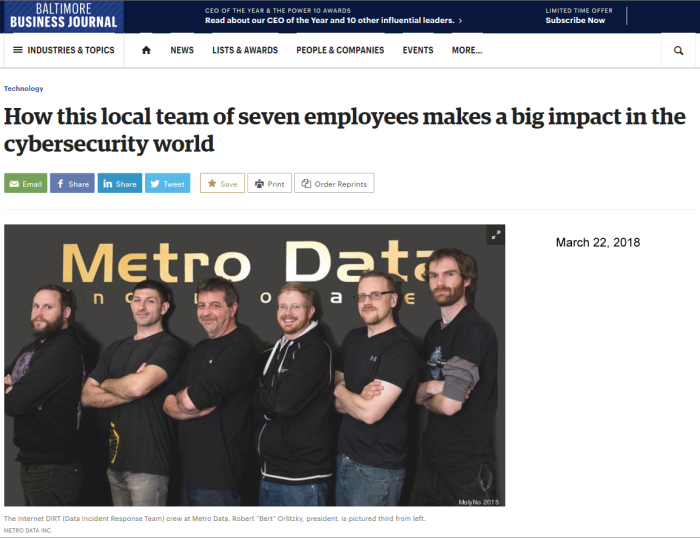Share article on Facebook
This screenshot has height=538, width=700.
[72, 183]
